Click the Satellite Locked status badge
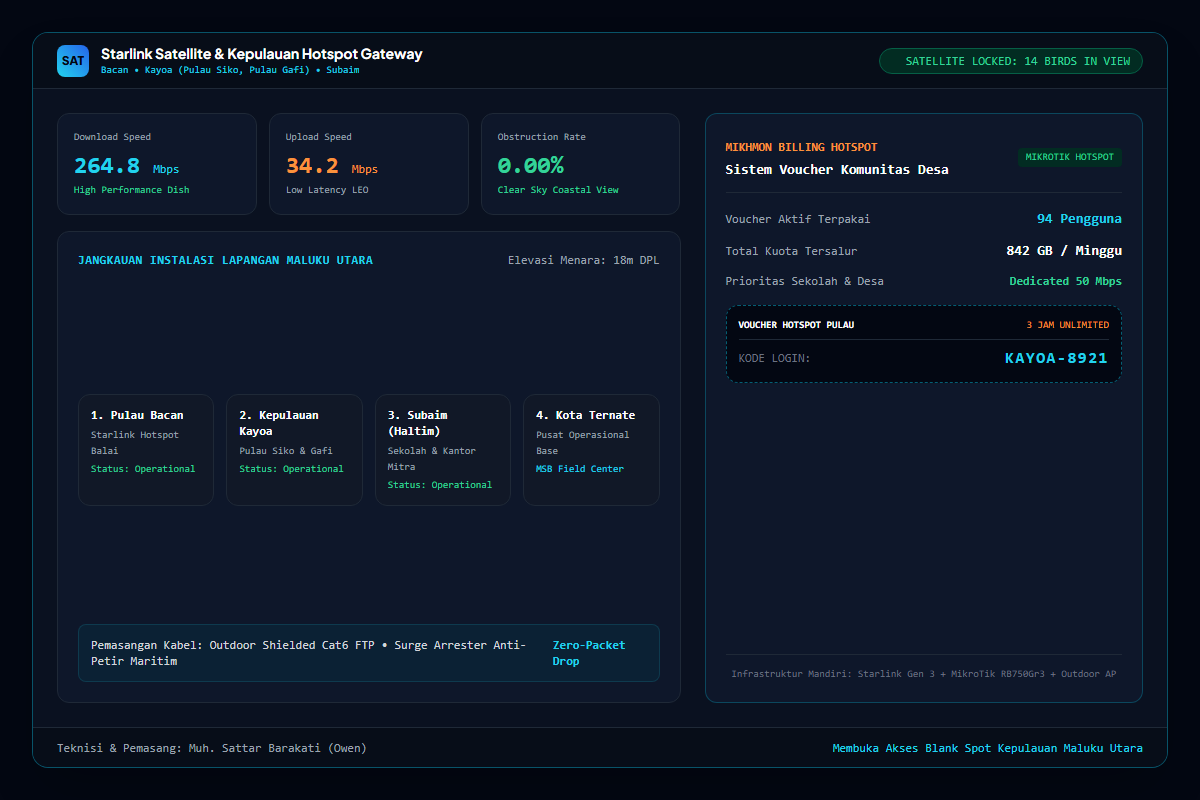This screenshot has width=1200, height=800. click(x=1010, y=61)
